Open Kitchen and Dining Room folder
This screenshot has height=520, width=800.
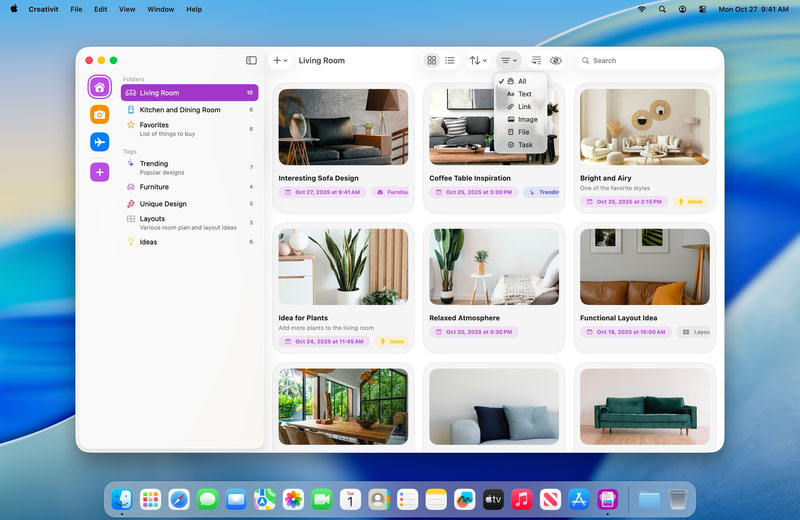click(180, 110)
